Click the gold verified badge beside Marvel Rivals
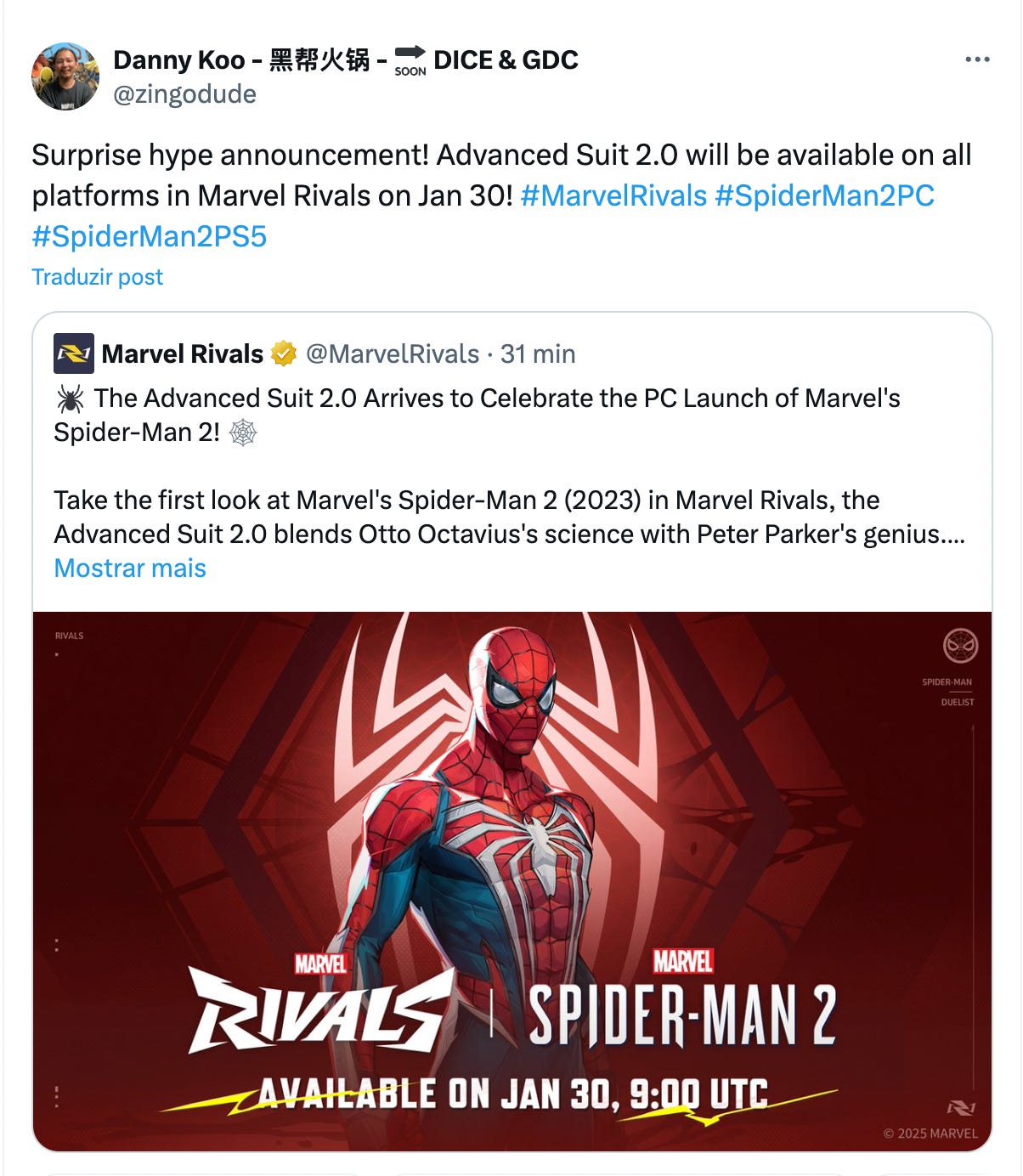The image size is (1023, 1176). [x=284, y=353]
